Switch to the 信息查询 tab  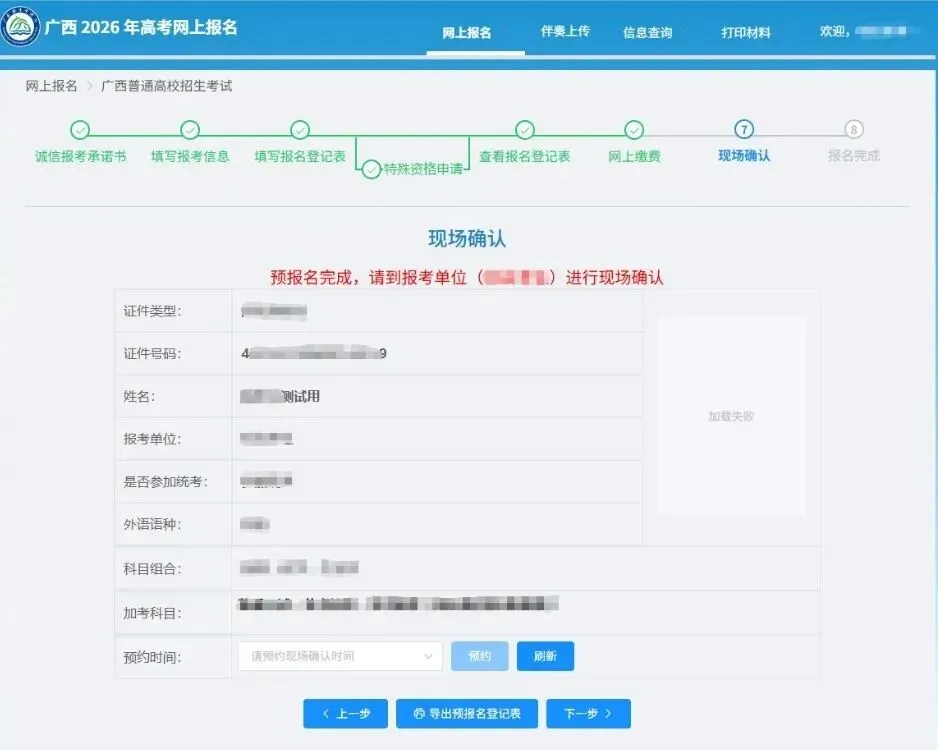(647, 32)
